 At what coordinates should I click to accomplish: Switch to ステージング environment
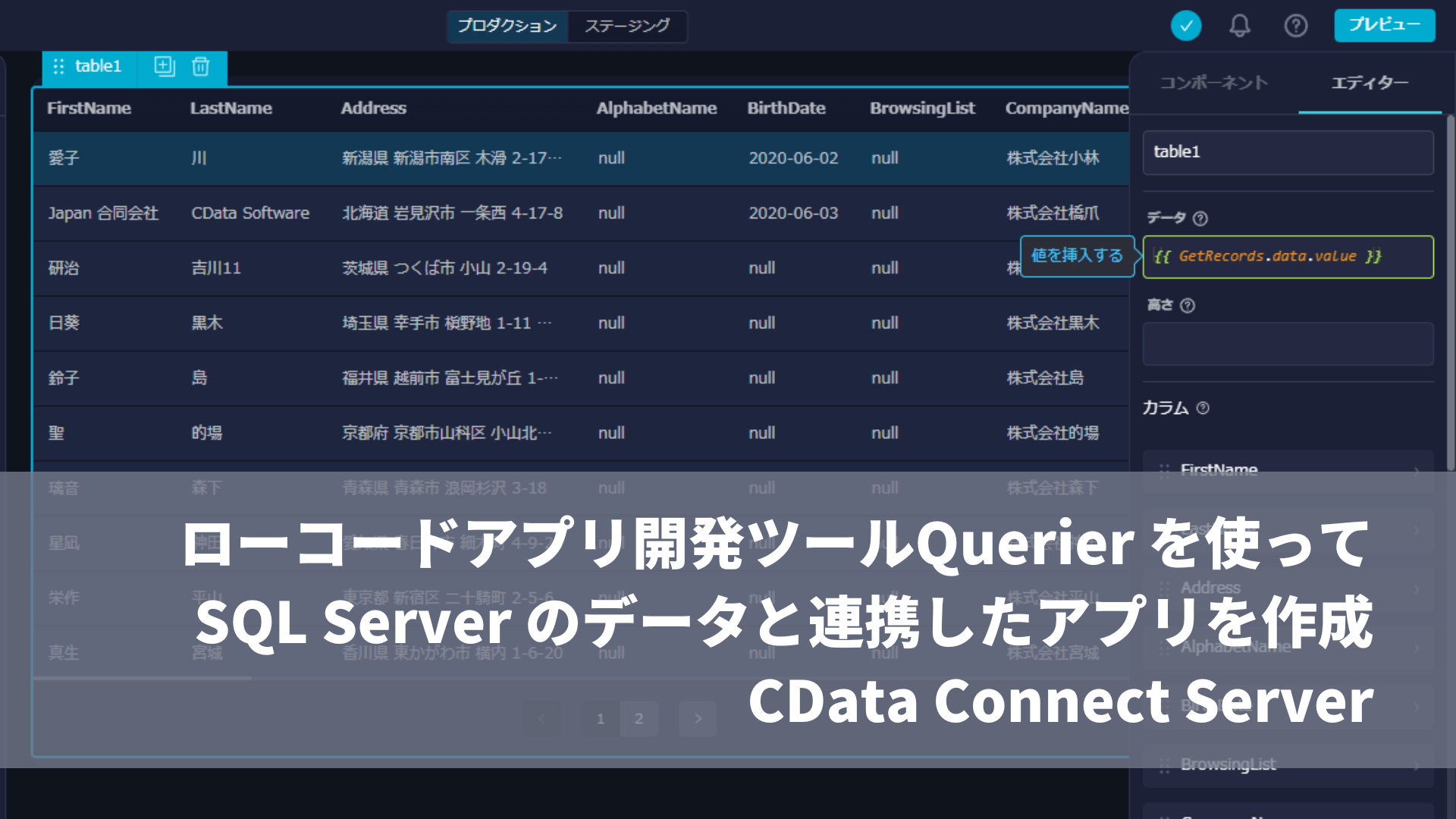626,26
